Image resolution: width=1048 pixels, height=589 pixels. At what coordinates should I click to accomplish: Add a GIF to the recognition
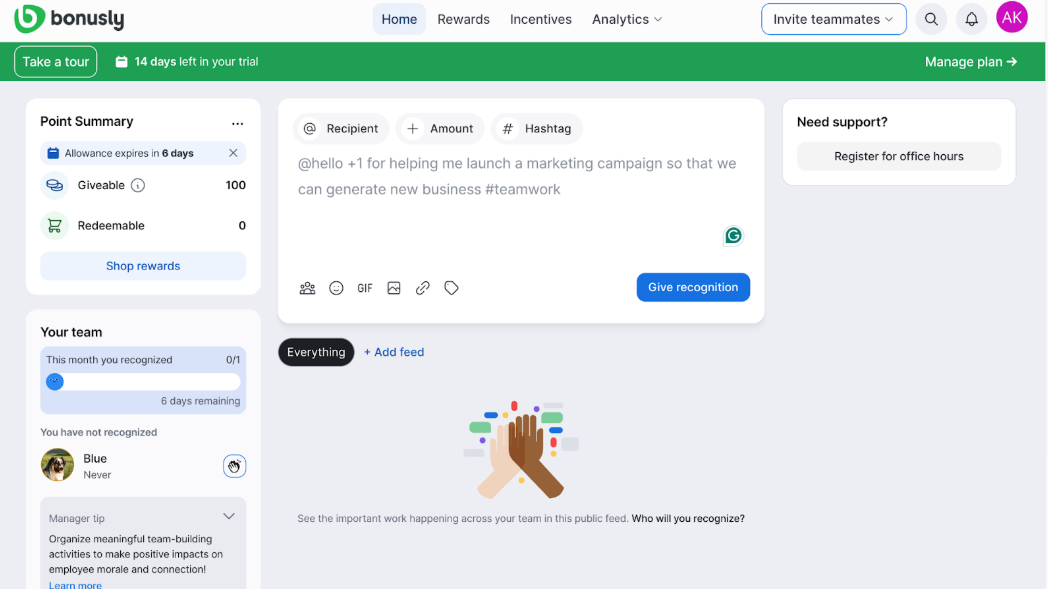pos(365,288)
